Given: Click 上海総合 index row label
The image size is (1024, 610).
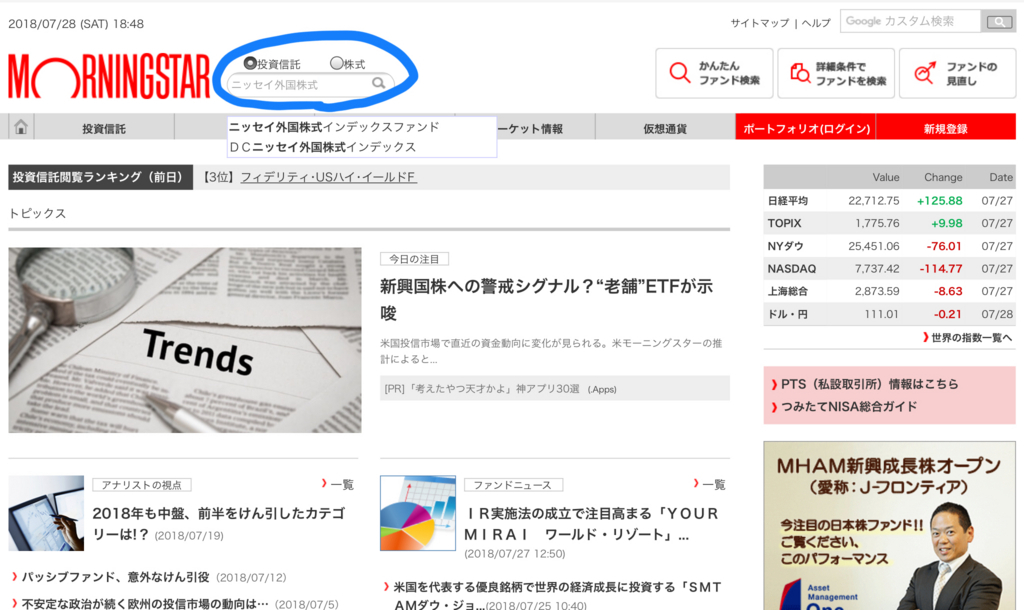Looking at the screenshot, I should click(x=788, y=291).
